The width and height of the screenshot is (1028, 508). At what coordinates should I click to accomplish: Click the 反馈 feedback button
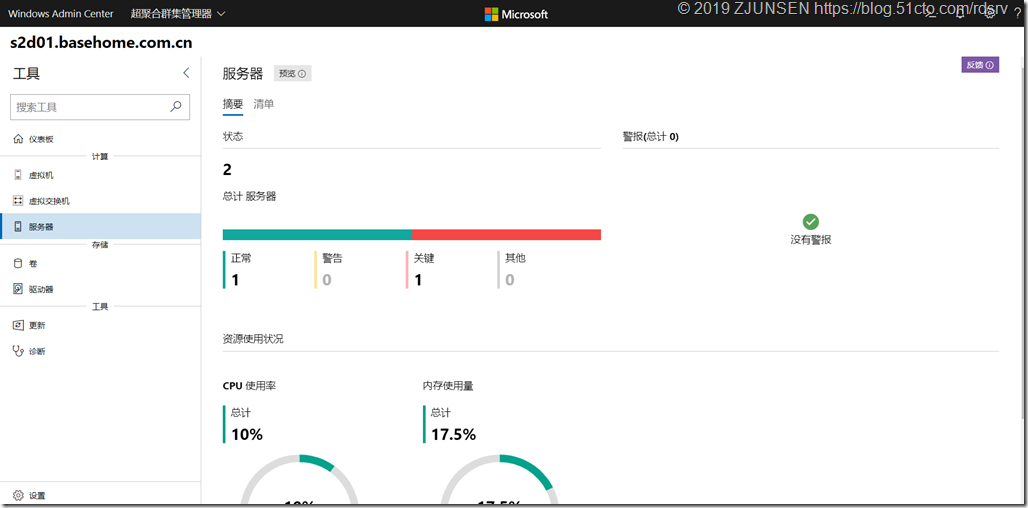980,65
